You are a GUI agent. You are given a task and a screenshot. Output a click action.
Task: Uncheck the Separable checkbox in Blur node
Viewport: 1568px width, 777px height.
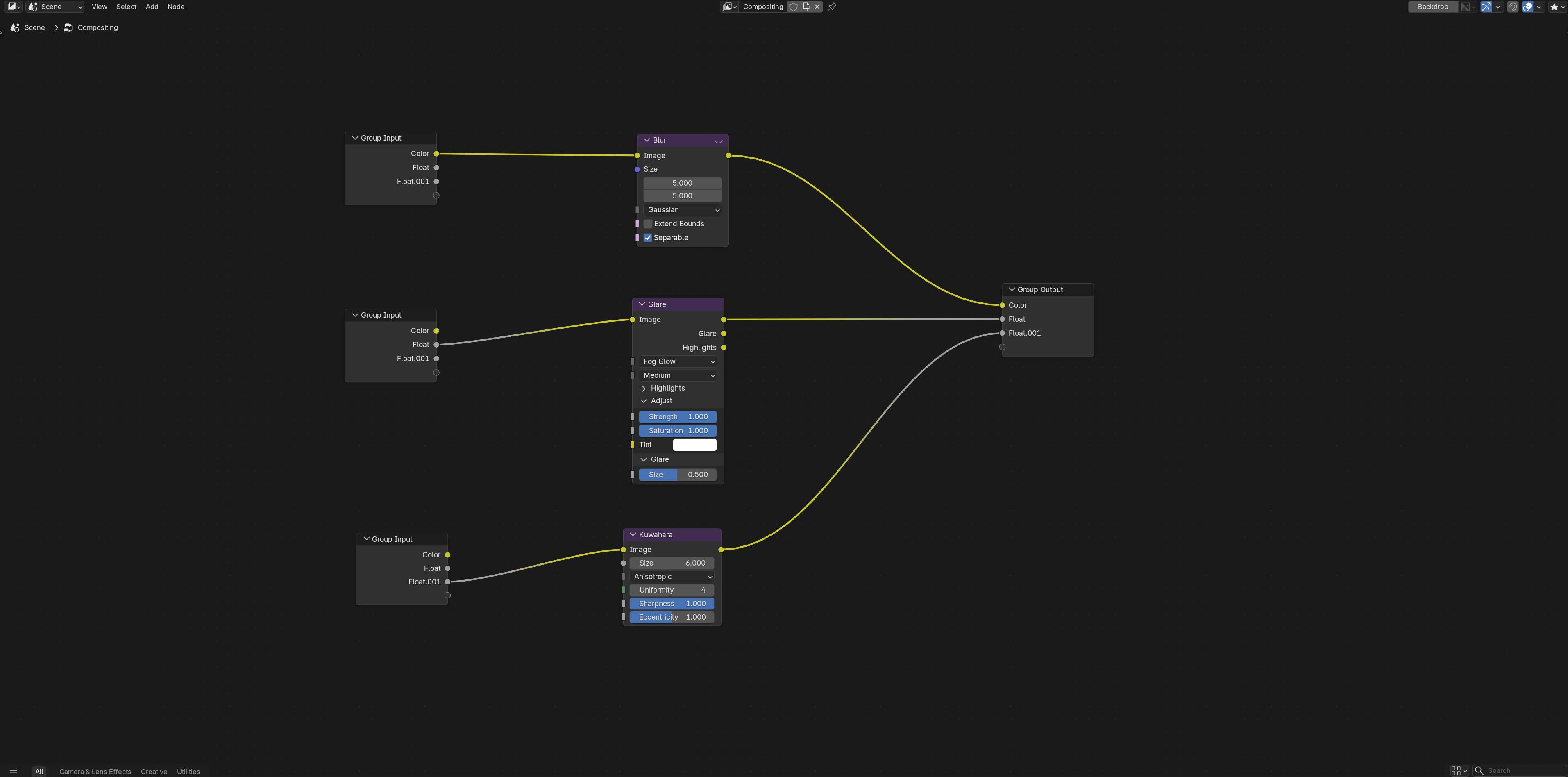coord(648,238)
